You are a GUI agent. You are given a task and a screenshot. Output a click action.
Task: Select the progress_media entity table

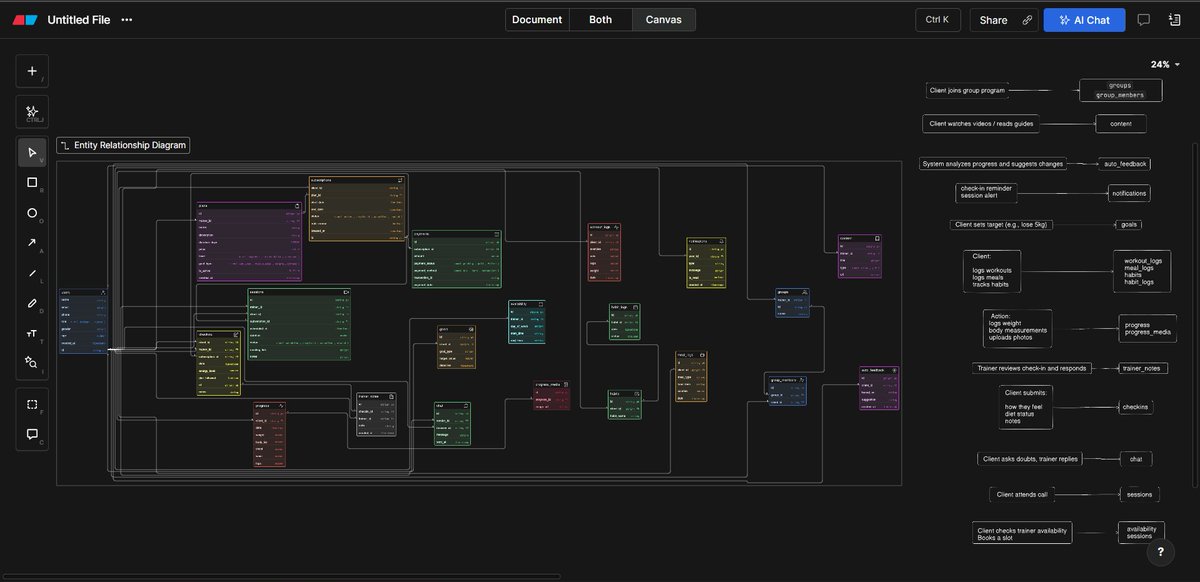pyautogui.click(x=552, y=395)
